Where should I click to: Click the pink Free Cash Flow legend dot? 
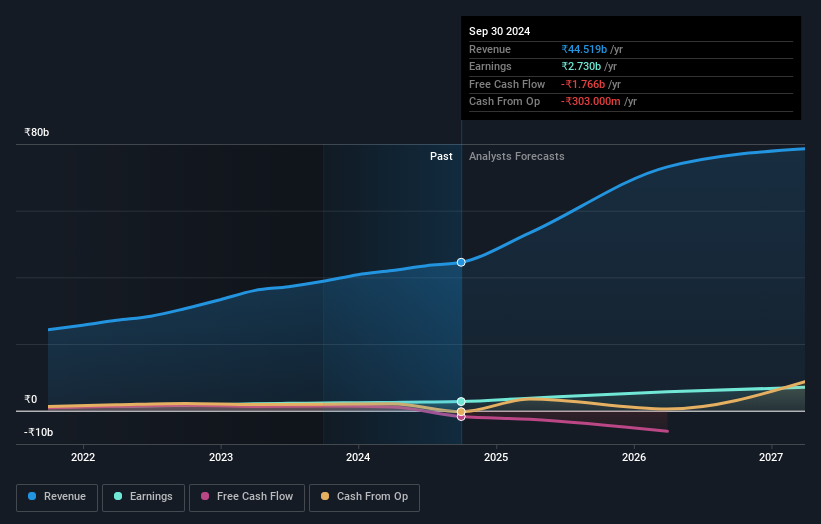205,496
